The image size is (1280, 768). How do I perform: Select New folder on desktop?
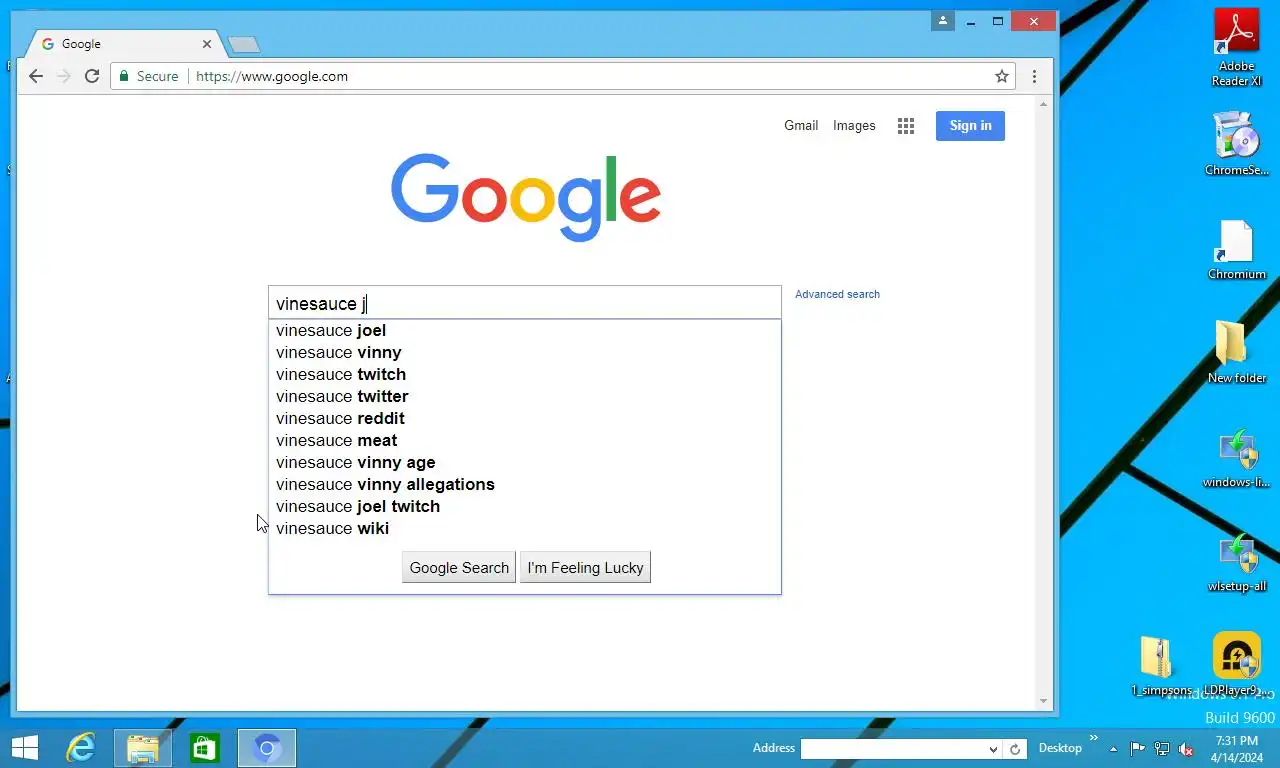coord(1237,352)
